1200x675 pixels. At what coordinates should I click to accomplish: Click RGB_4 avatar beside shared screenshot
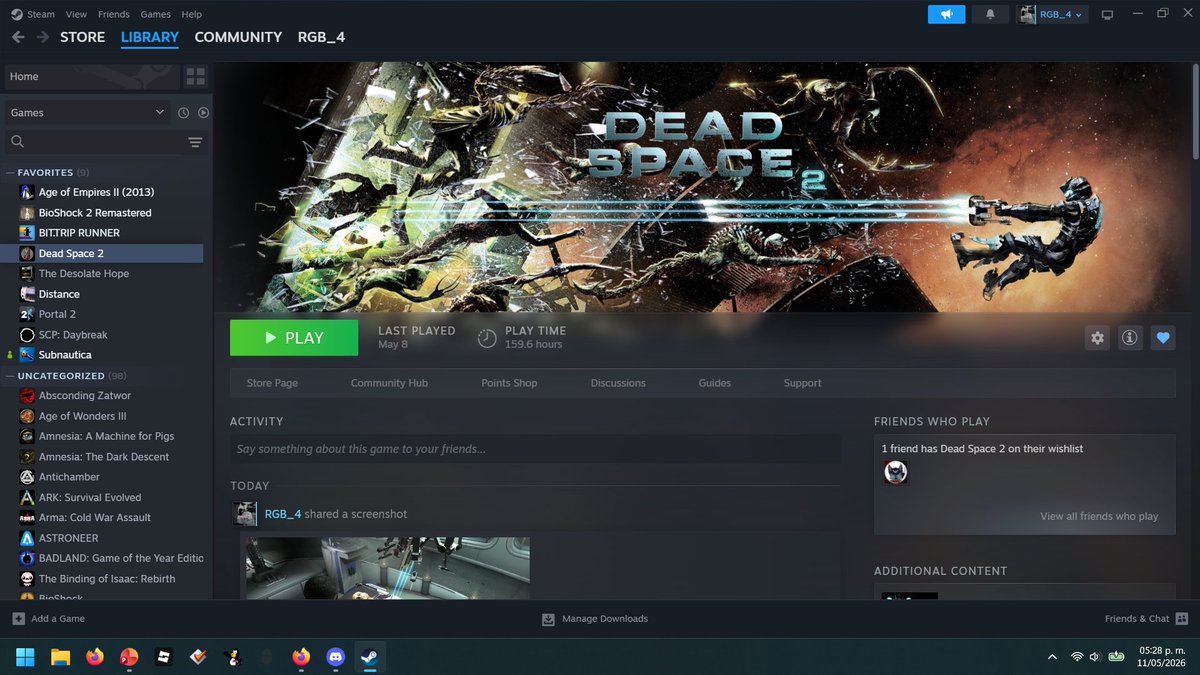click(x=245, y=514)
